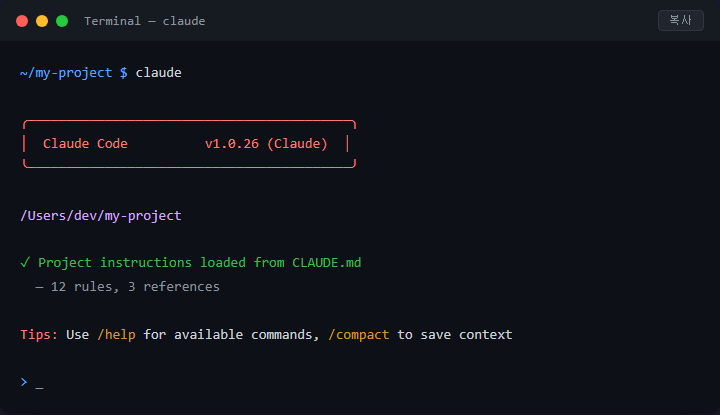
Task: Click the typed claude command
Action: click(x=158, y=73)
